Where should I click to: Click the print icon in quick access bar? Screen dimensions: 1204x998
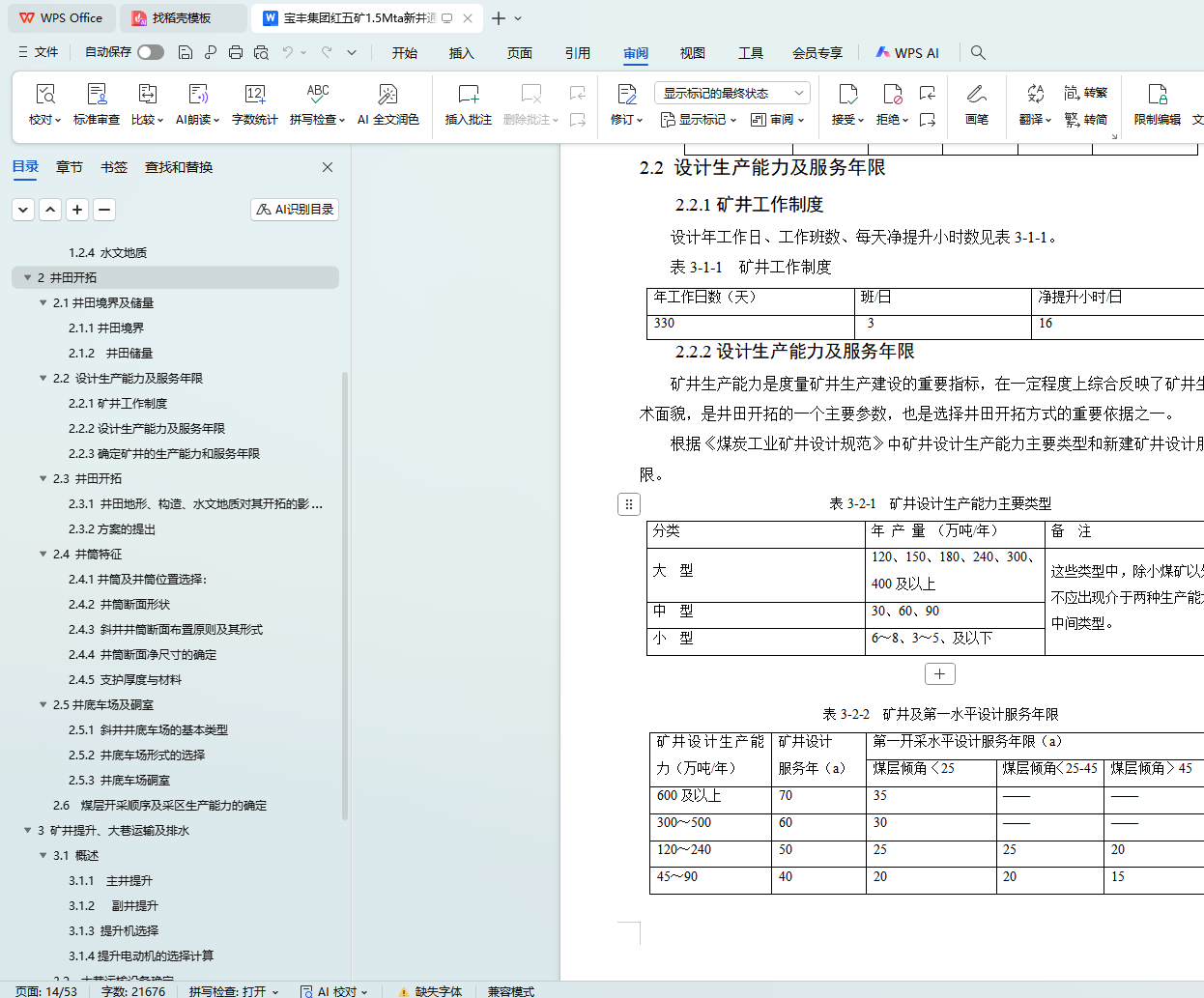tap(236, 52)
